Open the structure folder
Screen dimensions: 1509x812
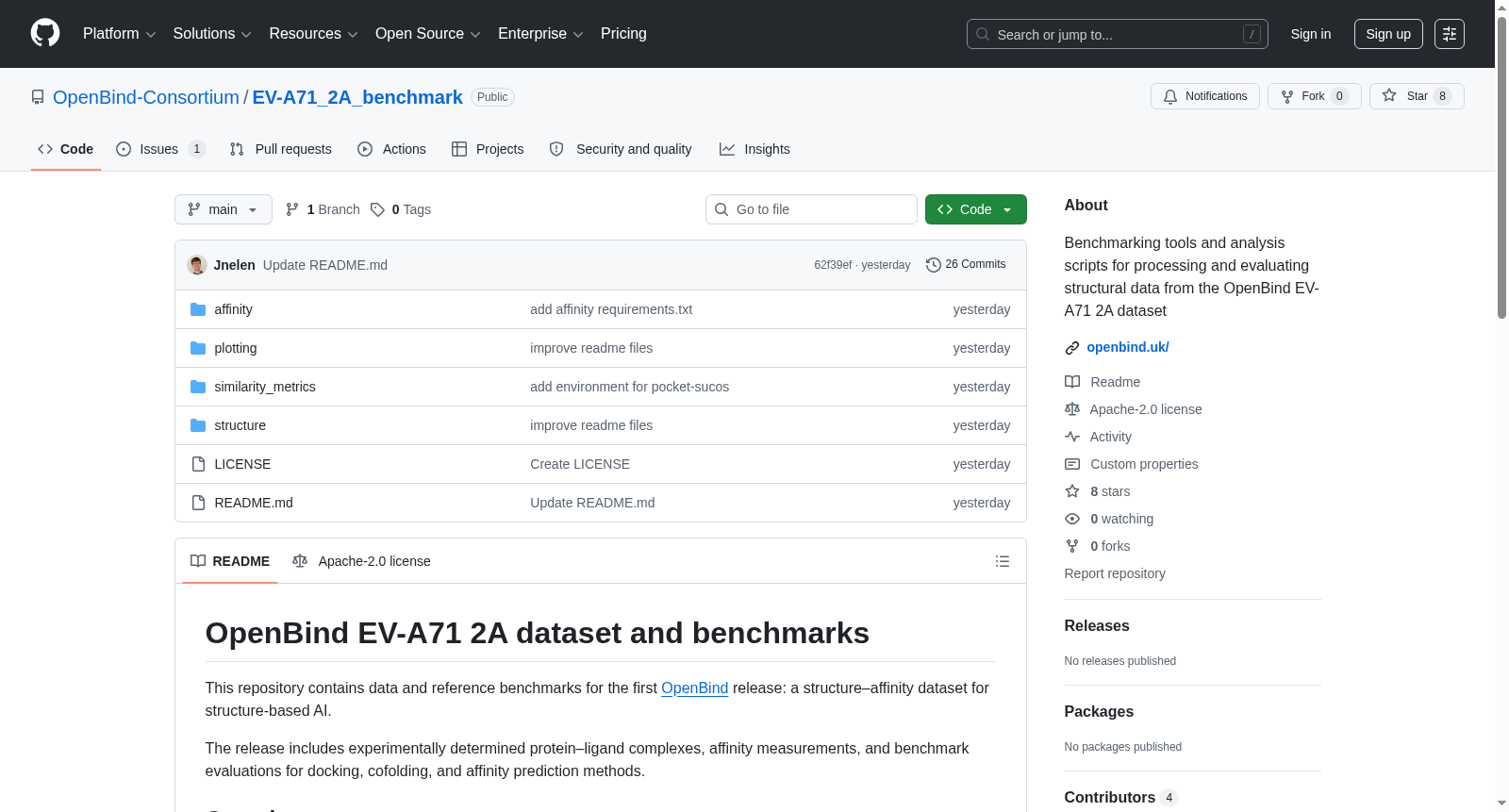[x=240, y=425]
